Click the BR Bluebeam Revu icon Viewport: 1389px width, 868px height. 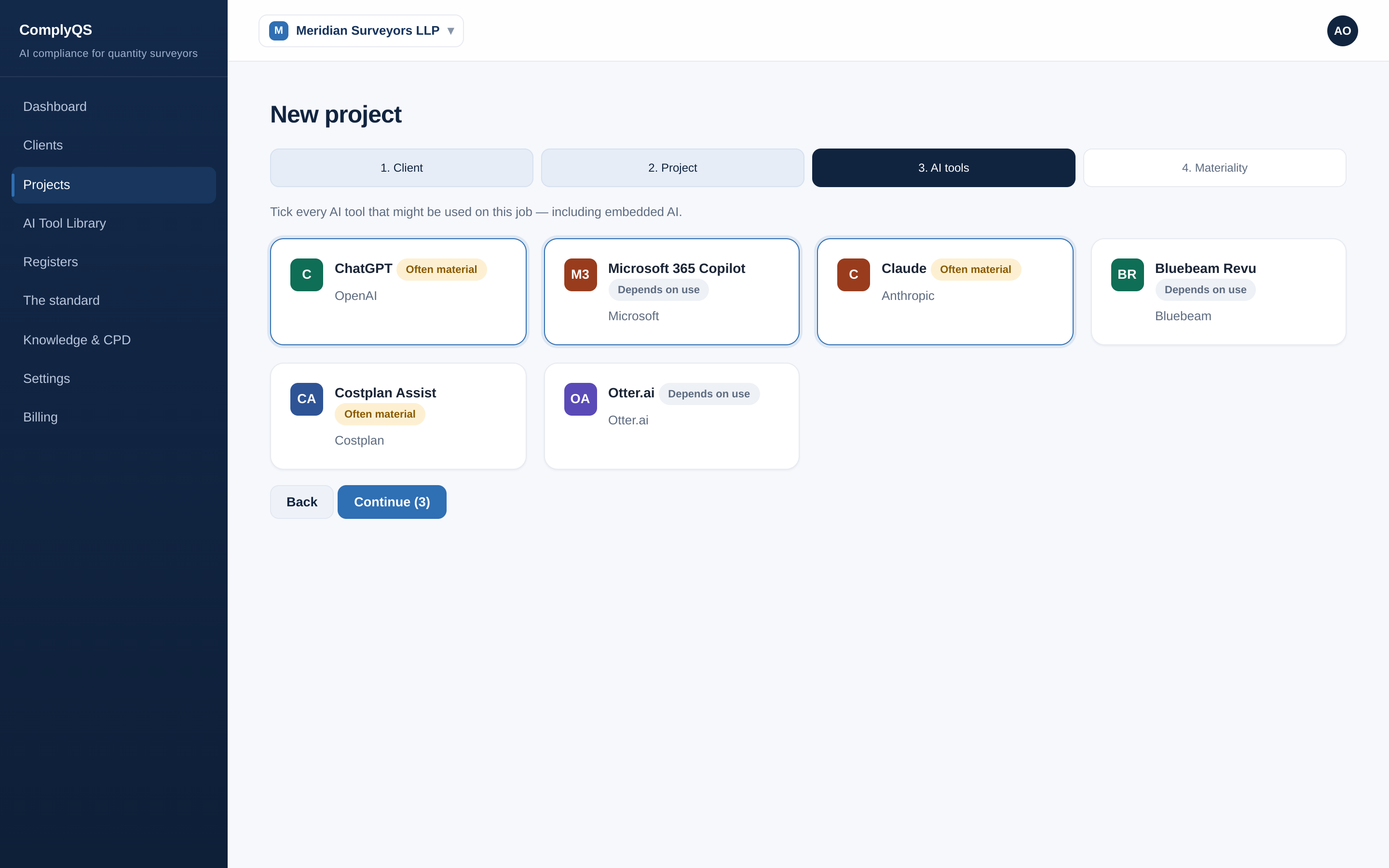1127,274
